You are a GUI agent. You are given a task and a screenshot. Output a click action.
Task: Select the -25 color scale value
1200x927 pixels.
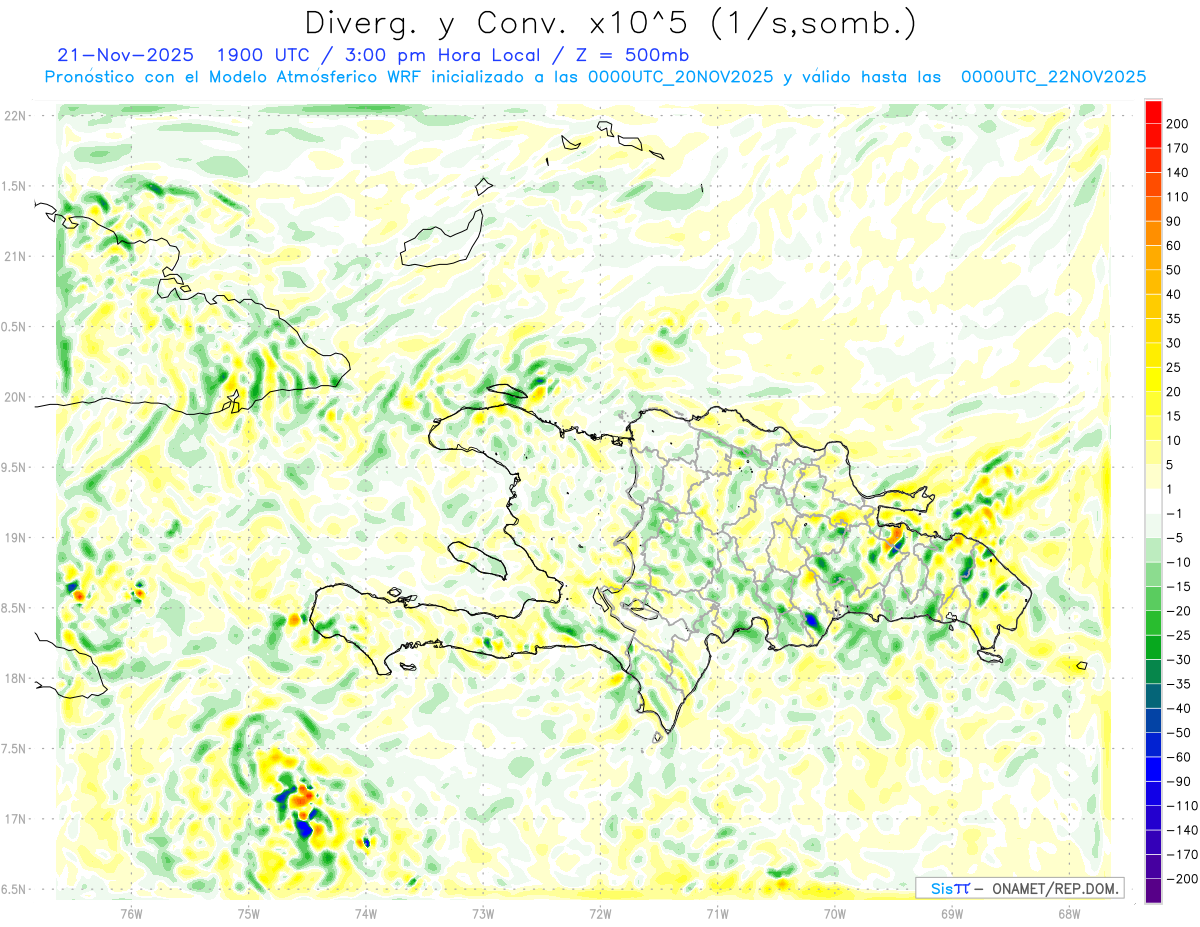pos(1178,635)
